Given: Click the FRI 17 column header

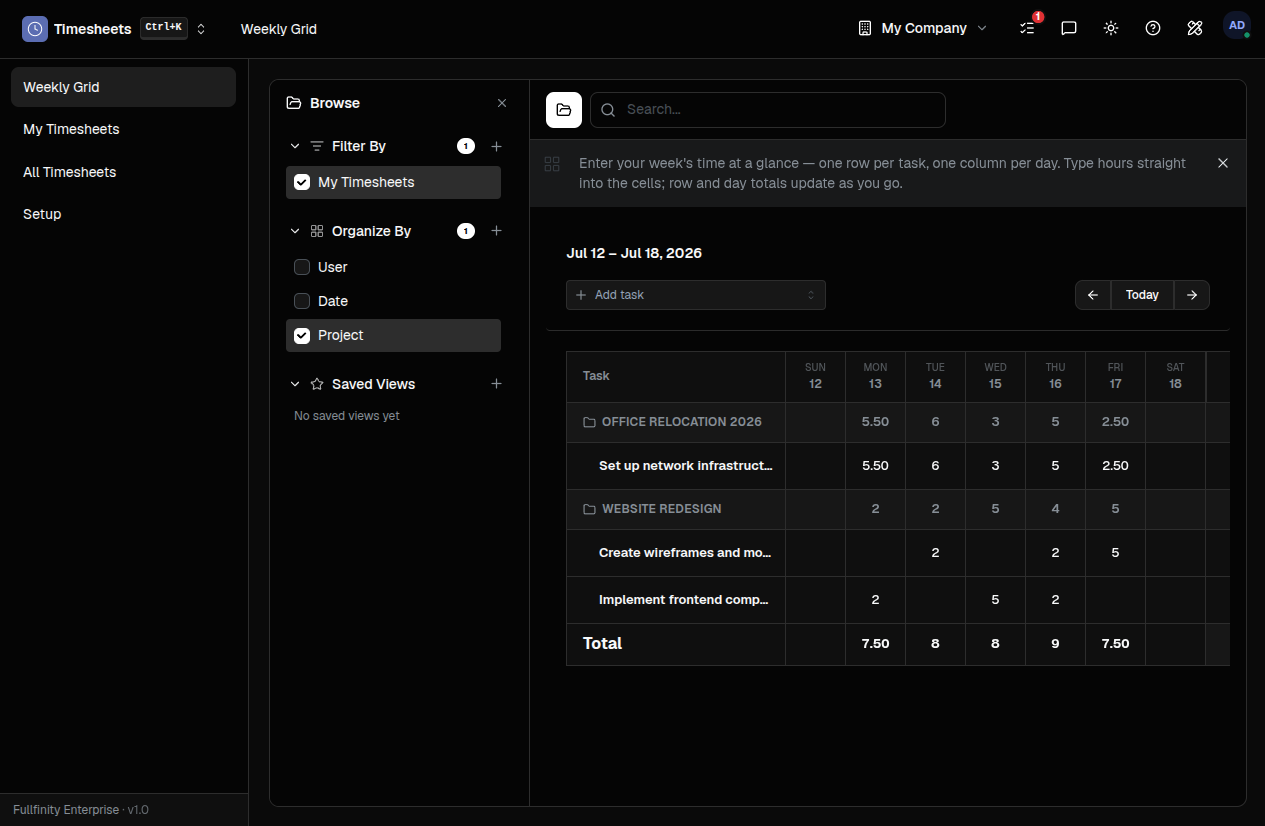Looking at the screenshot, I should coord(1115,376).
